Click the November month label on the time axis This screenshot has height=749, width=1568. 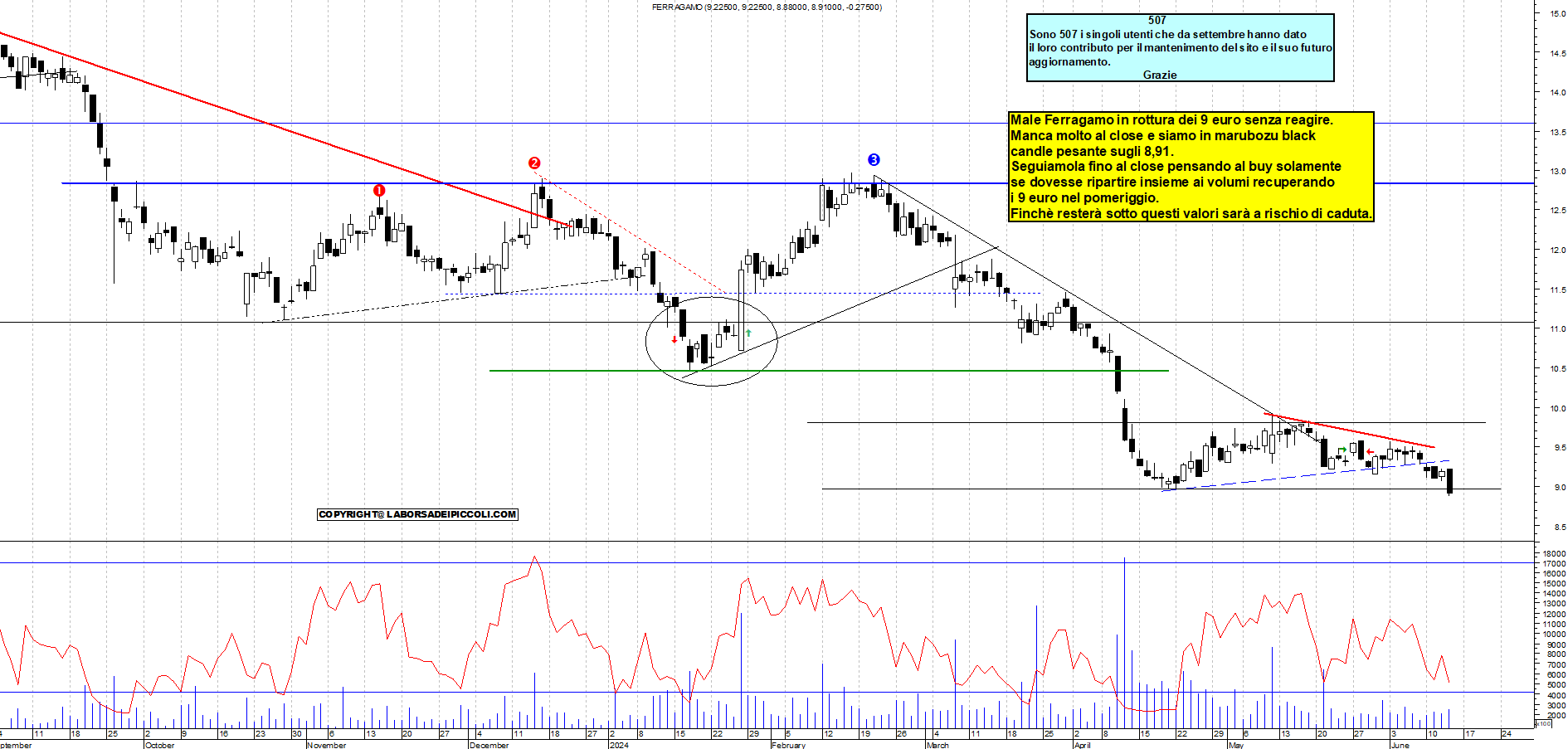click(327, 745)
